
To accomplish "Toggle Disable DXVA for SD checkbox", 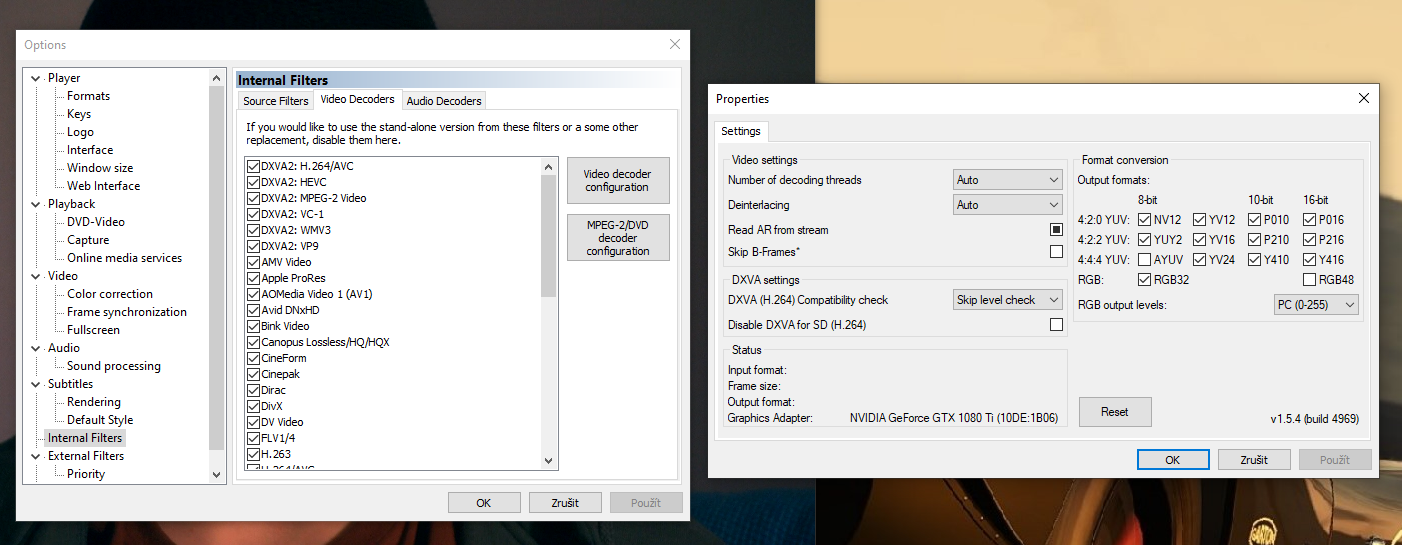I will click(x=1056, y=325).
